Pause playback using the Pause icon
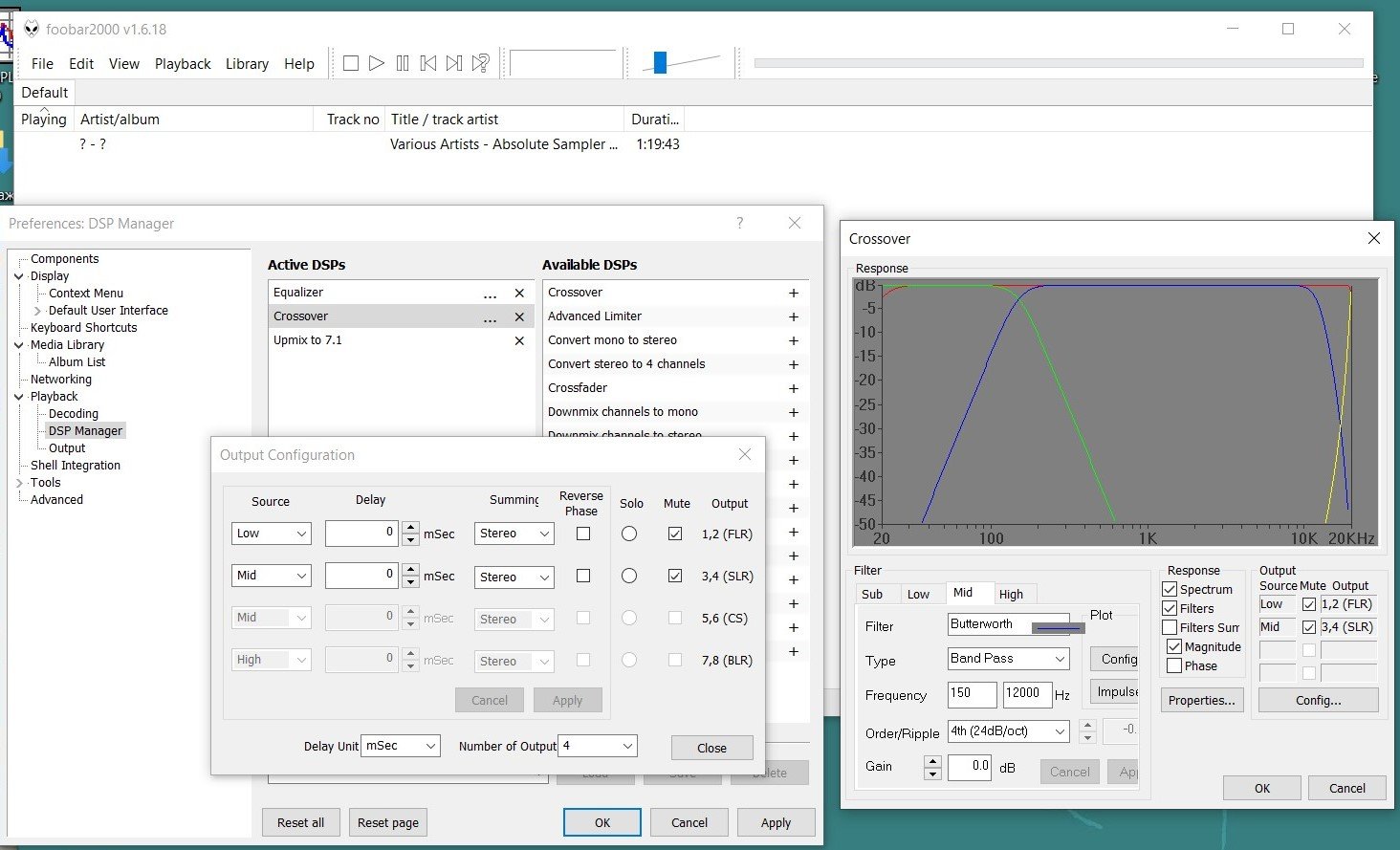1400x850 pixels. pyautogui.click(x=403, y=63)
